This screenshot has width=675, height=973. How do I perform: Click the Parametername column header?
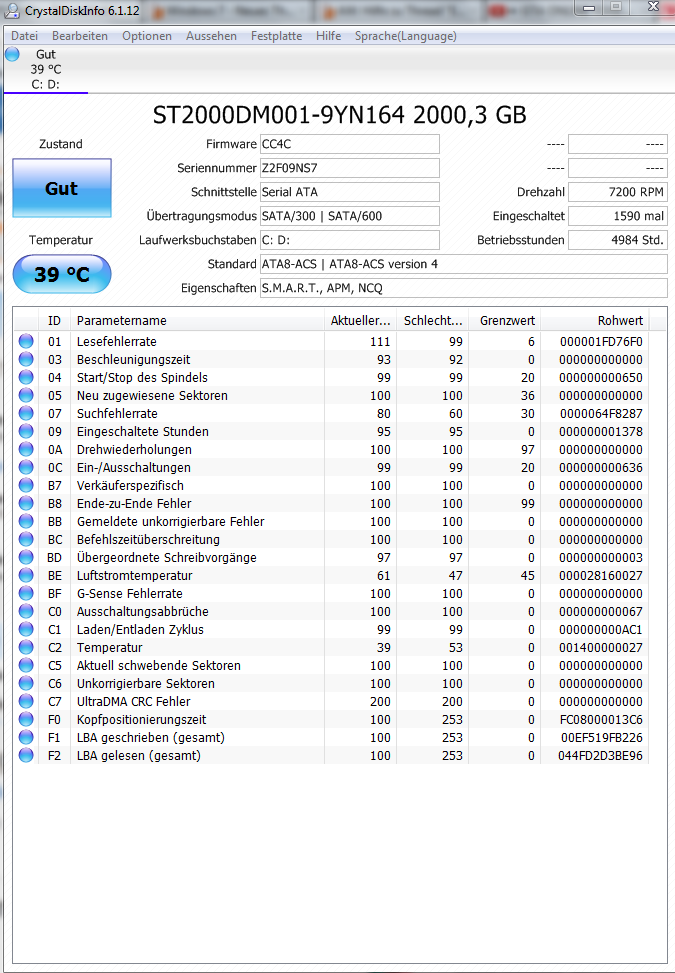coord(197,320)
